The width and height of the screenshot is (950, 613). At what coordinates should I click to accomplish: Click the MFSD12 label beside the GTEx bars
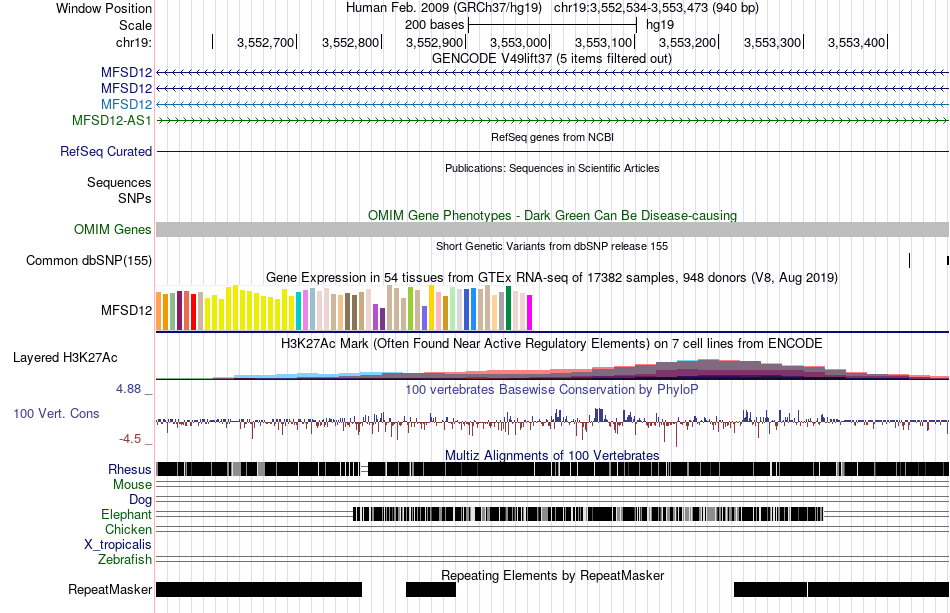(126, 310)
